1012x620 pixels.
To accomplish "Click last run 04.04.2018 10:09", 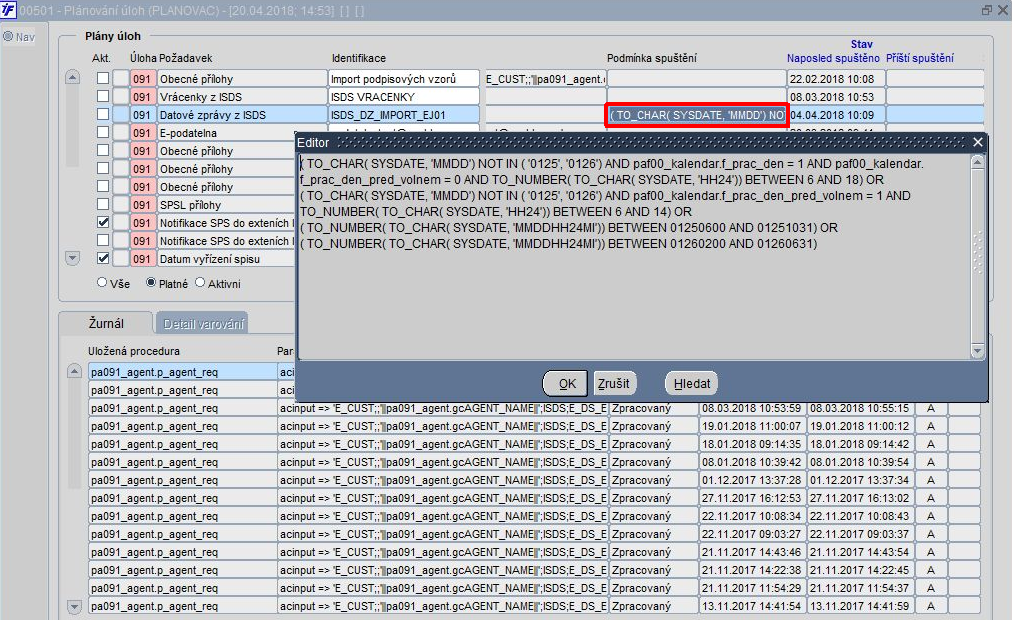I will click(836, 115).
